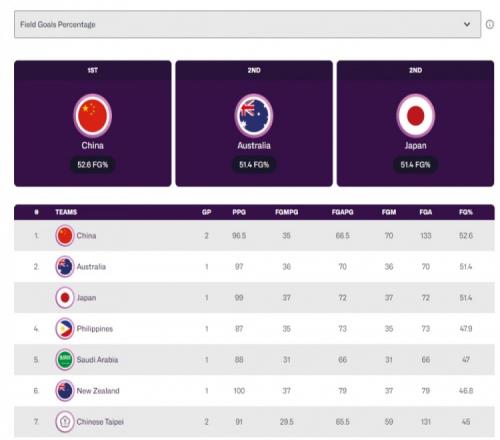Open the 1st place China card

click(93, 123)
